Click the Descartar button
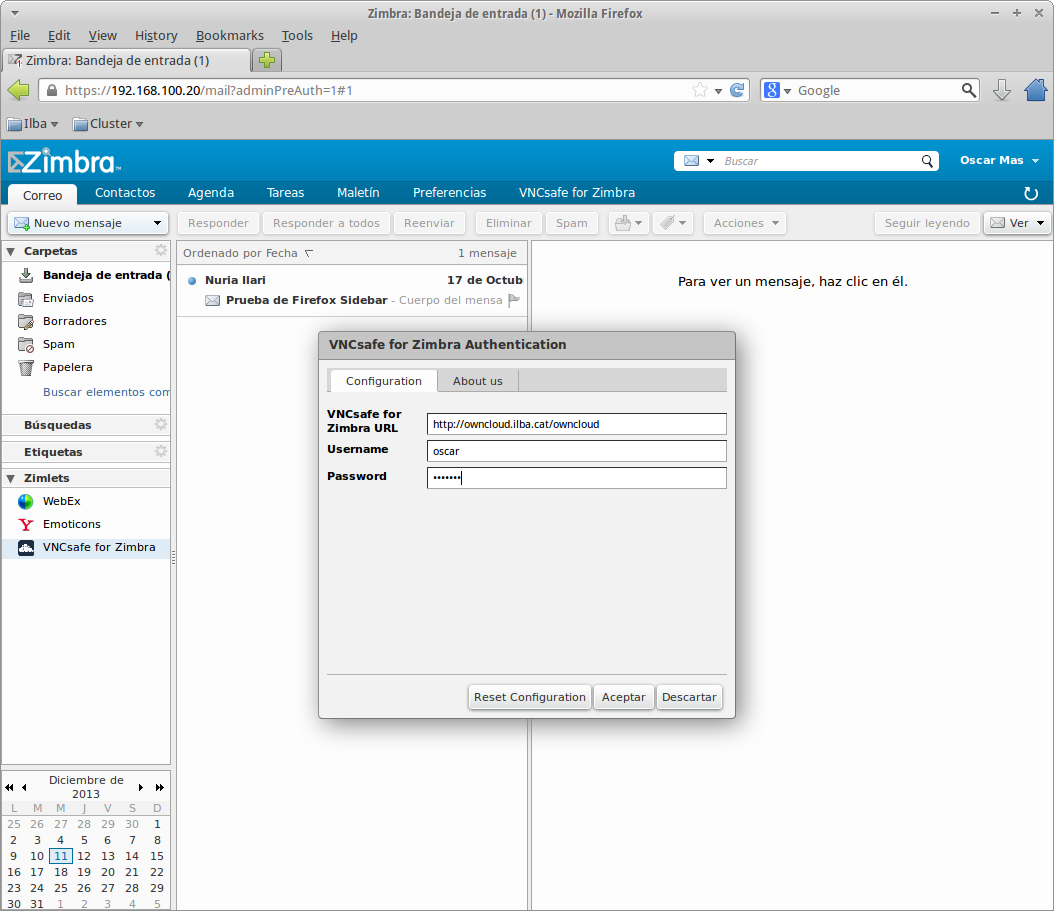This screenshot has height=911, width=1054. click(689, 697)
